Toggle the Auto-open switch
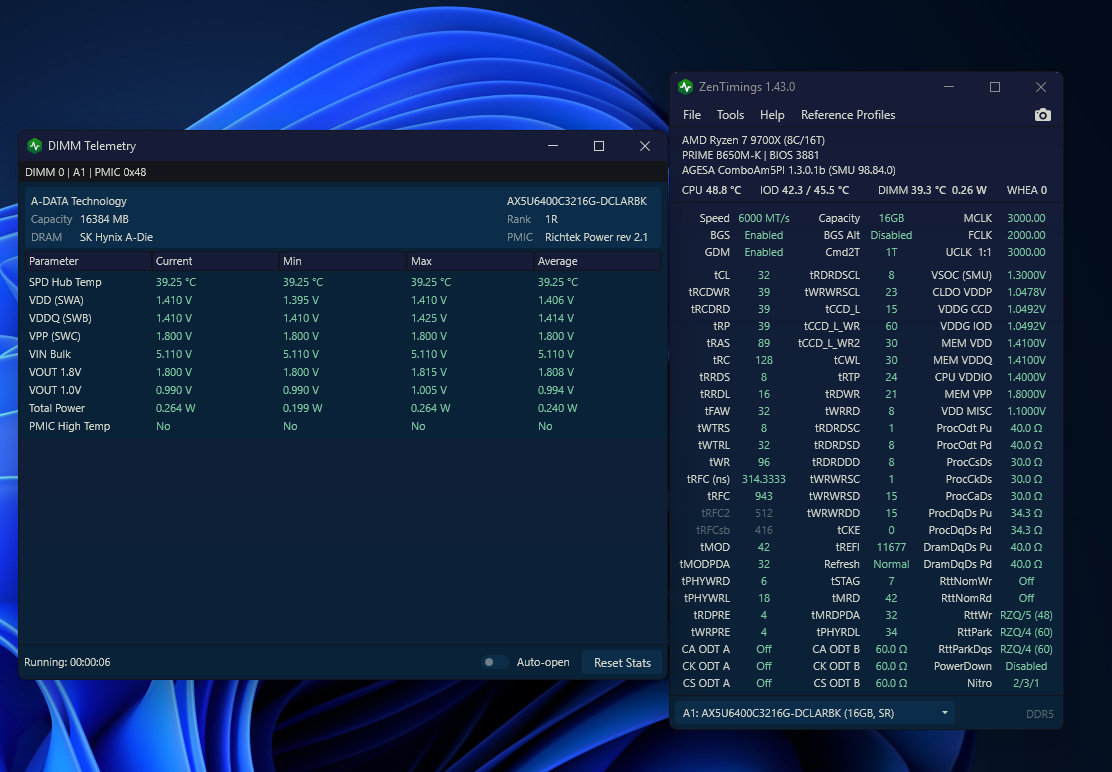This screenshot has height=772, width=1112. pyautogui.click(x=494, y=662)
